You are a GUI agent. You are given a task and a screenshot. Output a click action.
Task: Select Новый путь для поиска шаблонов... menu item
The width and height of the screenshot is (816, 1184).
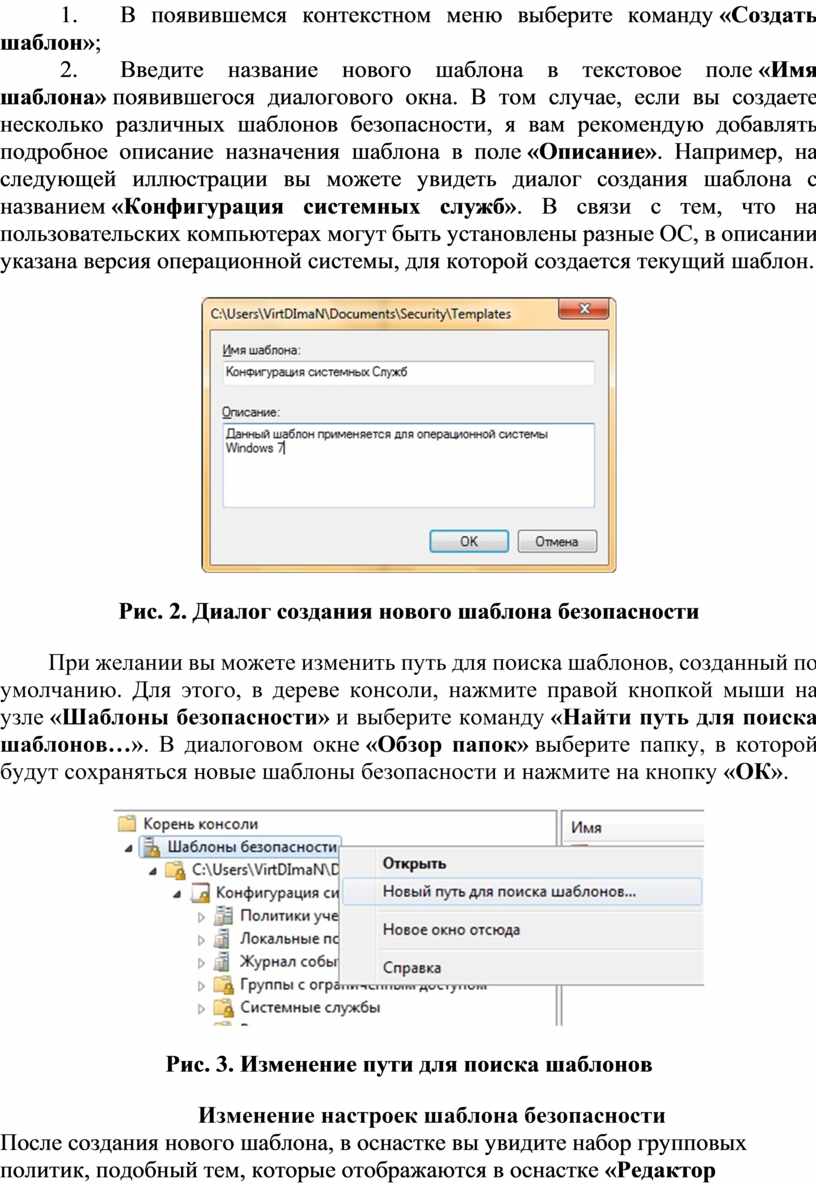[522, 892]
